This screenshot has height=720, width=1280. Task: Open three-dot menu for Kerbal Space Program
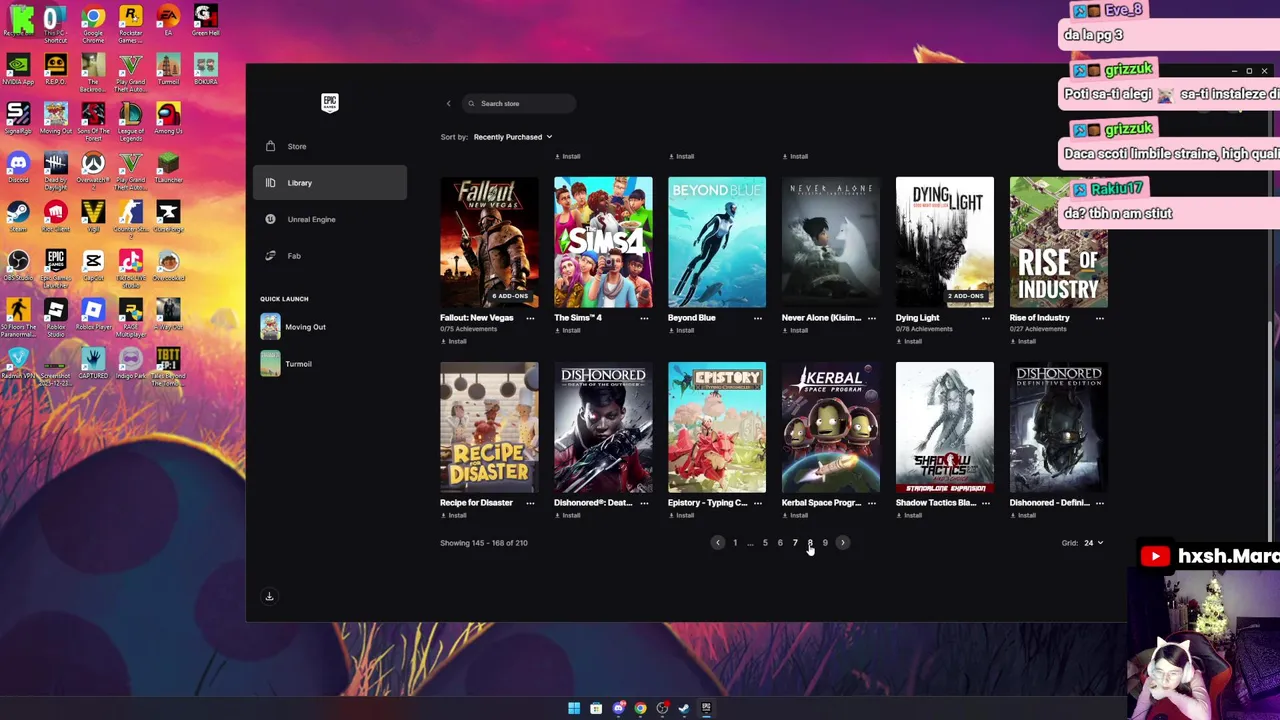[872, 503]
